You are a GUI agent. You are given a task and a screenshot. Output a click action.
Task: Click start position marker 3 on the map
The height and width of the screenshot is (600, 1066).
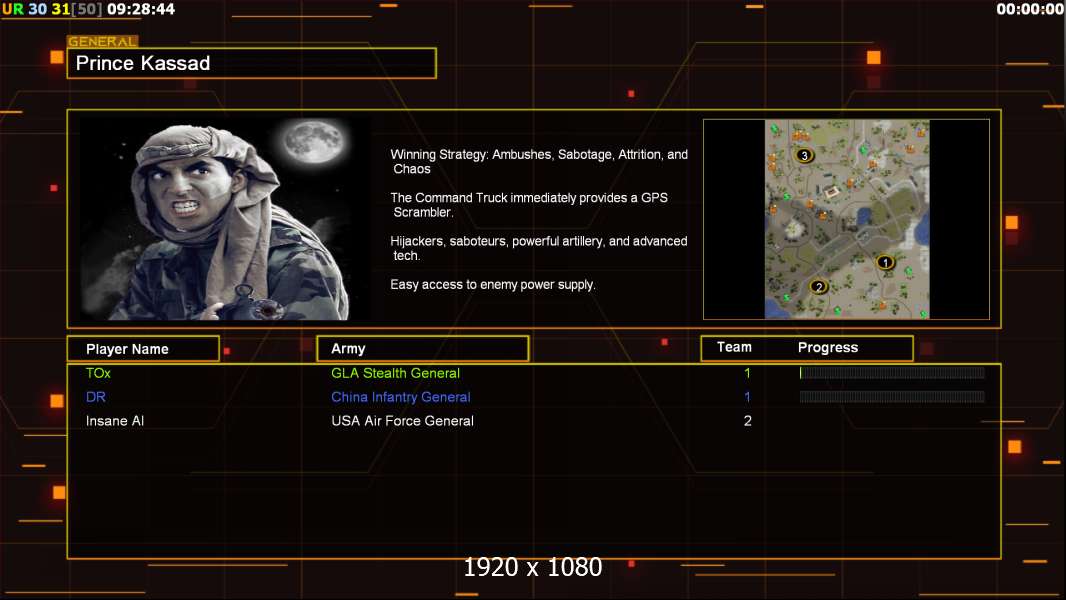804,155
